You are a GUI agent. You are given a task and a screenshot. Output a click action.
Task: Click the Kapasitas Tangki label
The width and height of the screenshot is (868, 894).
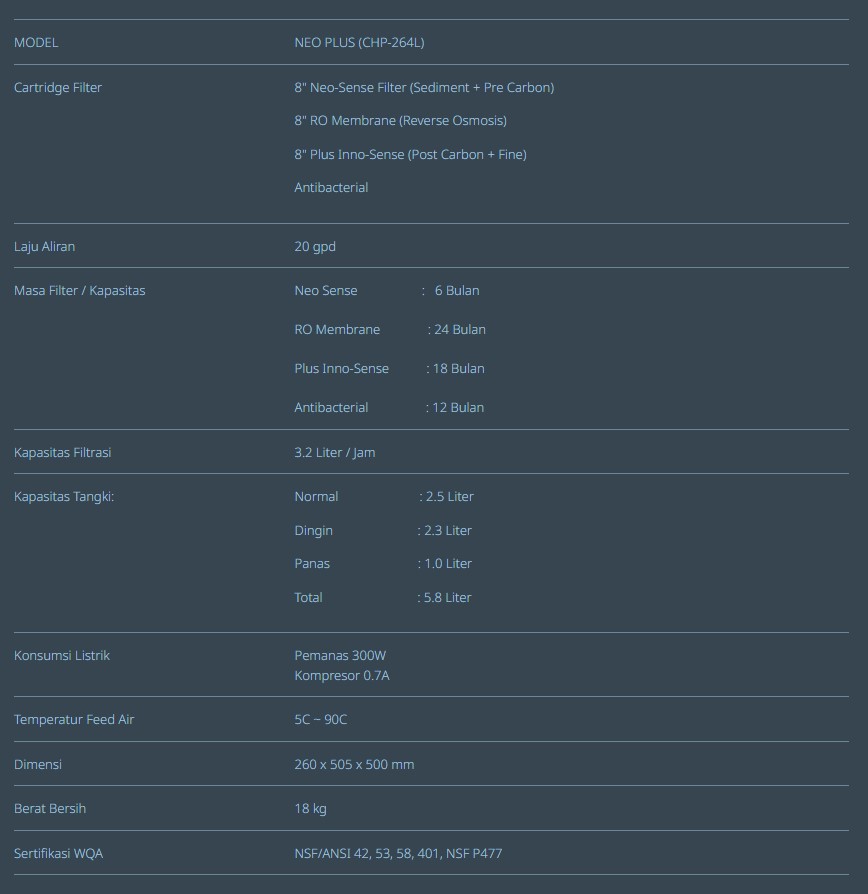coord(64,496)
